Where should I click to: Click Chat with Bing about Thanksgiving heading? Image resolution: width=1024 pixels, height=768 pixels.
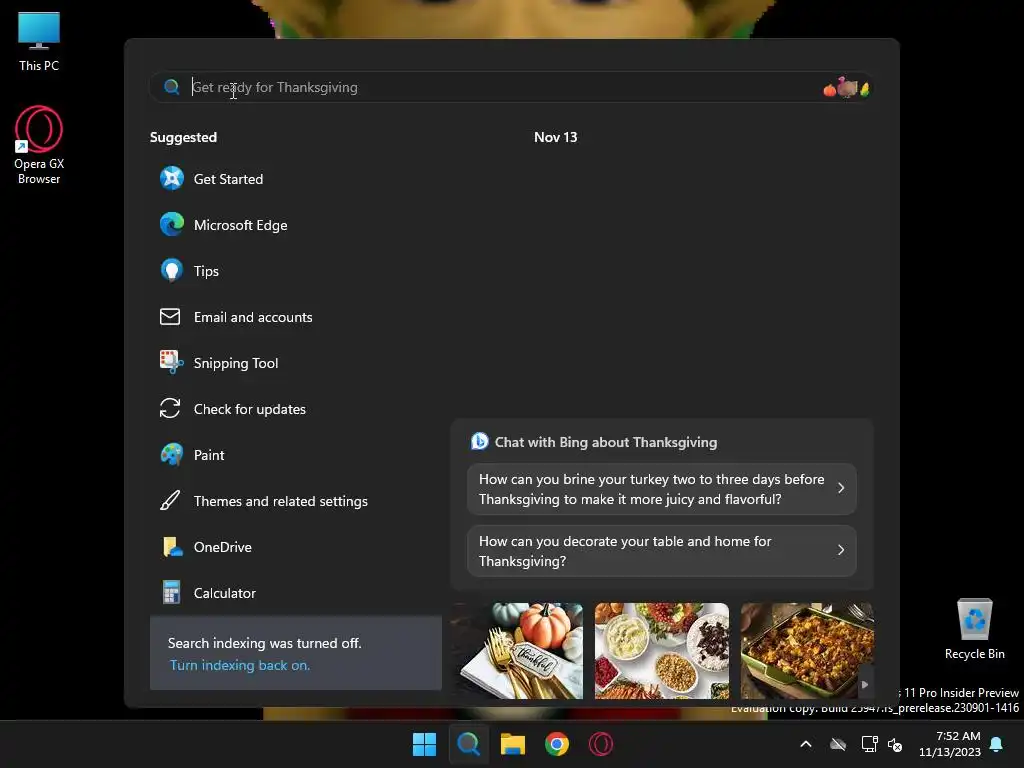coord(605,442)
